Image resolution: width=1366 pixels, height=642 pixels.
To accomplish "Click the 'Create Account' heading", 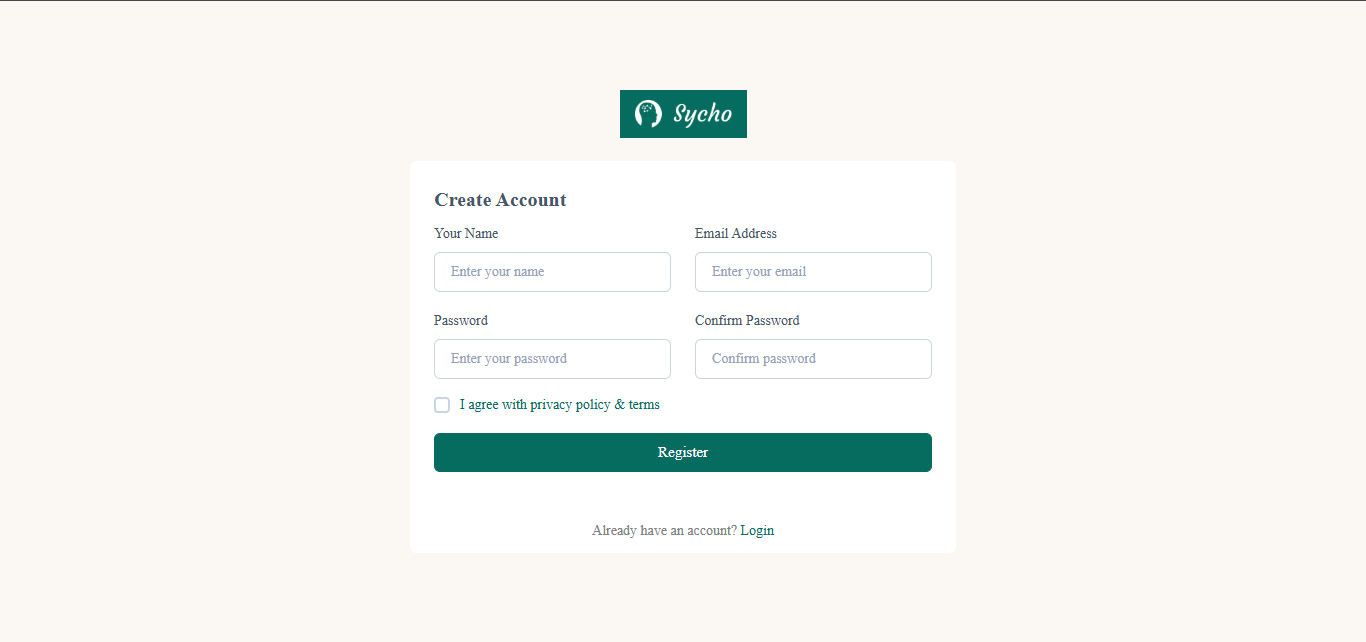I will [500, 200].
